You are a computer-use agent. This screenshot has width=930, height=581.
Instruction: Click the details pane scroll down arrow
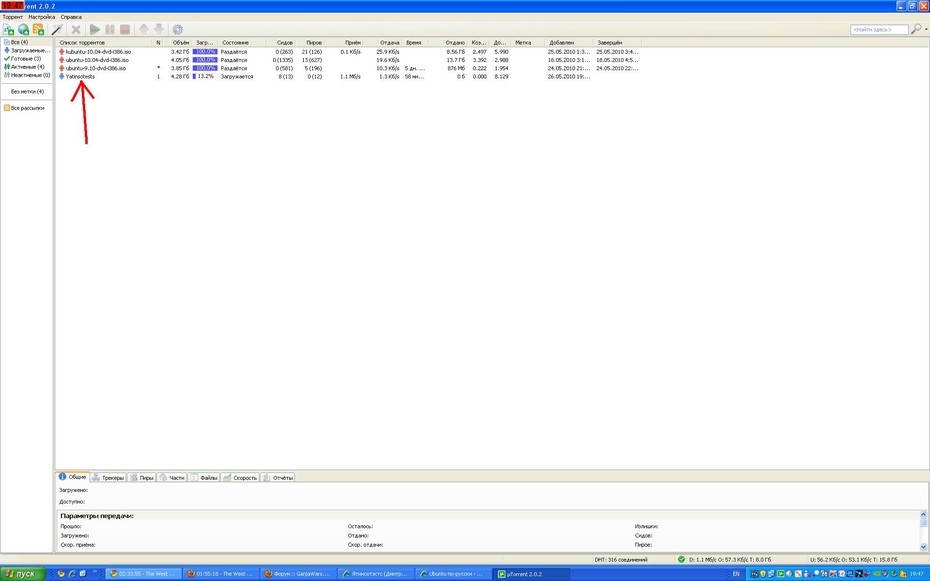click(x=923, y=547)
